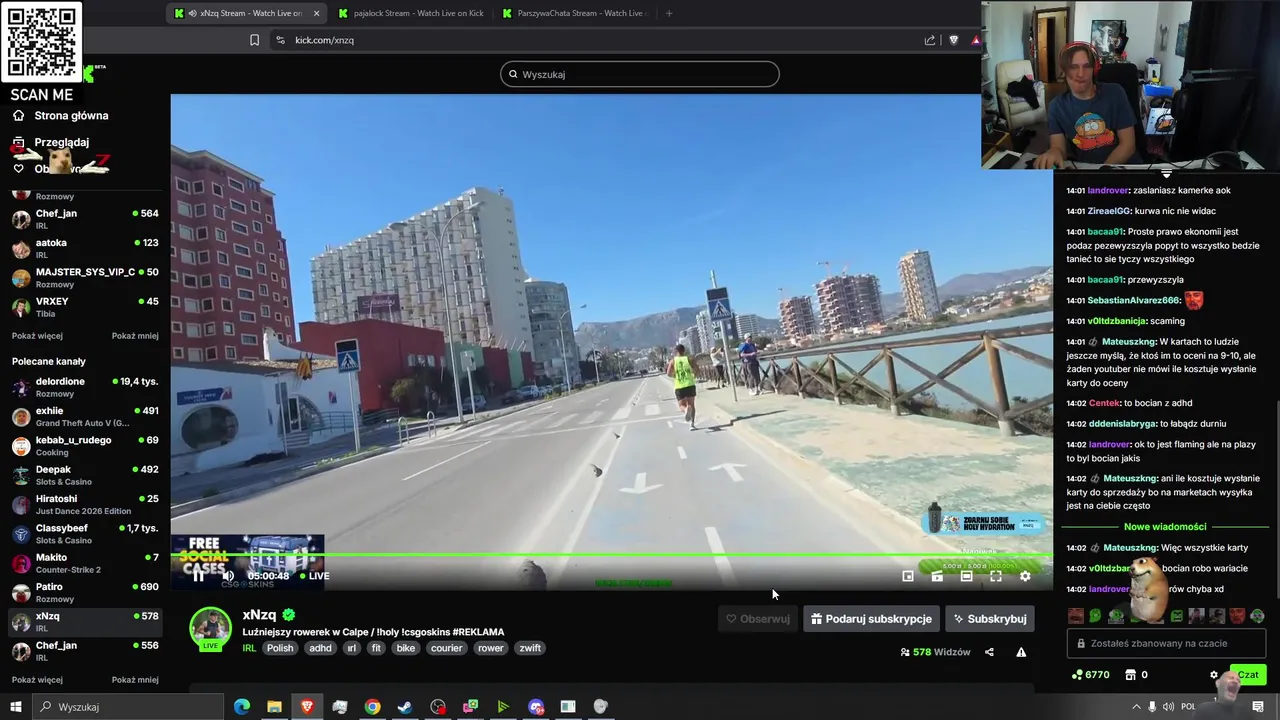Bookmark this page with bookmark icon
Image resolution: width=1280 pixels, height=720 pixels.
(x=254, y=40)
